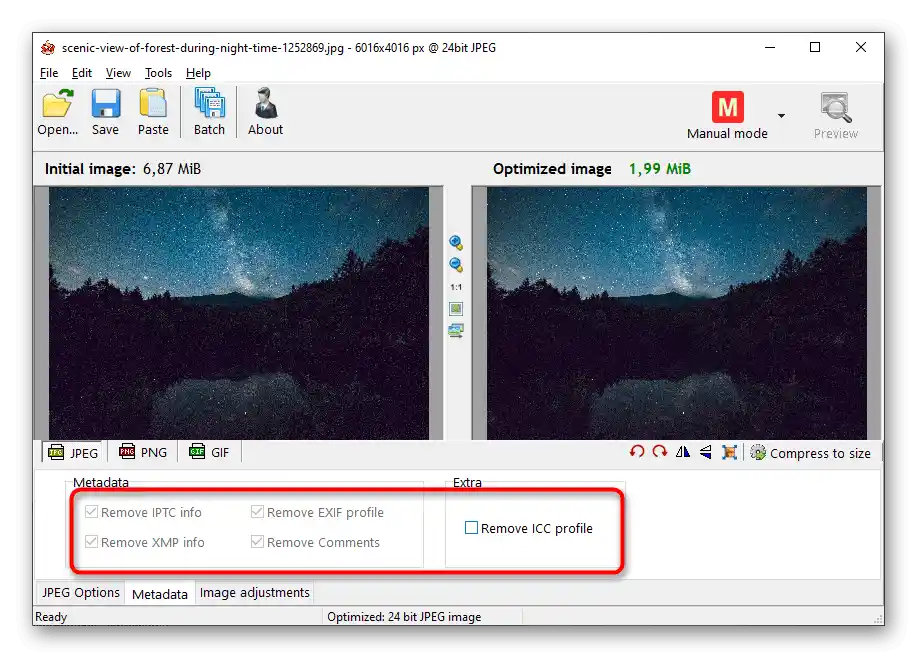Fit image to window icon

(456, 308)
